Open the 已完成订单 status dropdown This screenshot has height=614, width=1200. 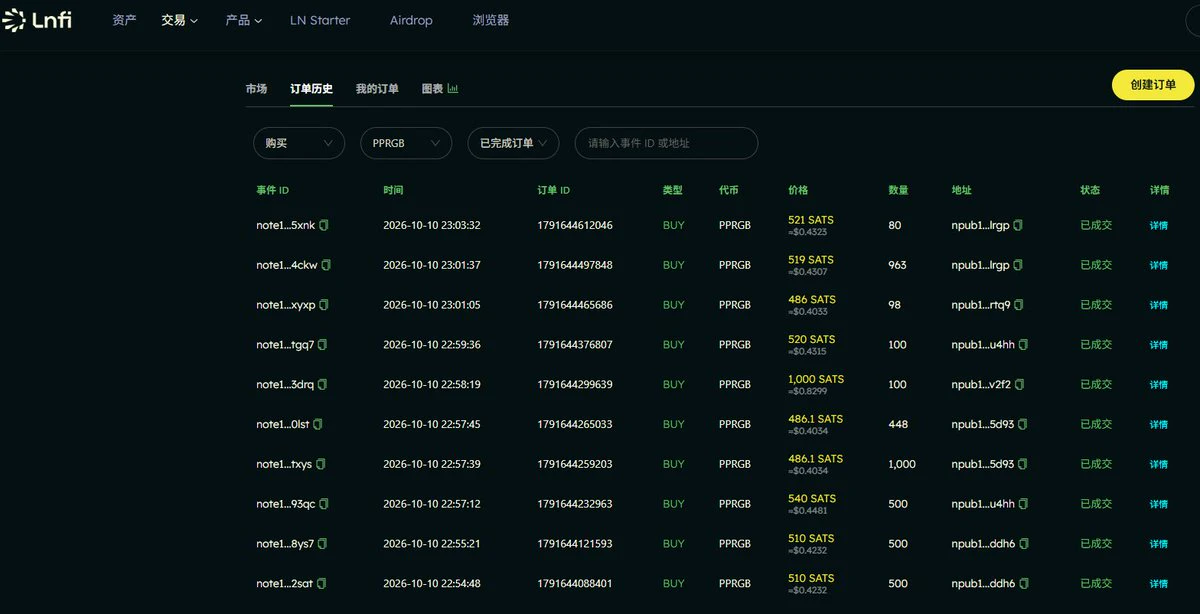point(513,143)
